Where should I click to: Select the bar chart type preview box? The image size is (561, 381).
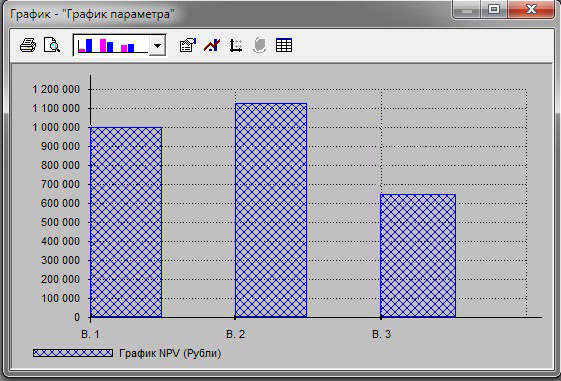click(111, 45)
